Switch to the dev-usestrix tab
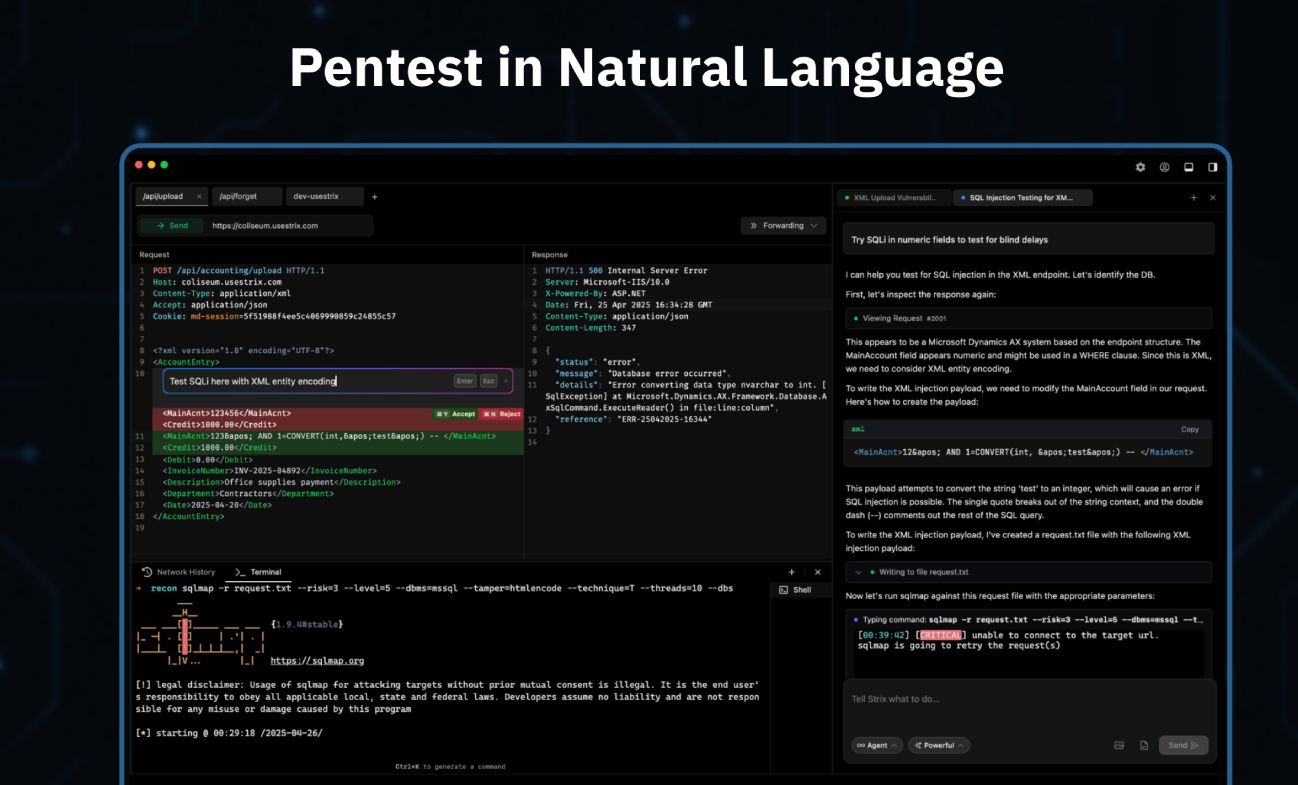Image resolution: width=1298 pixels, height=785 pixels. [x=324, y=197]
